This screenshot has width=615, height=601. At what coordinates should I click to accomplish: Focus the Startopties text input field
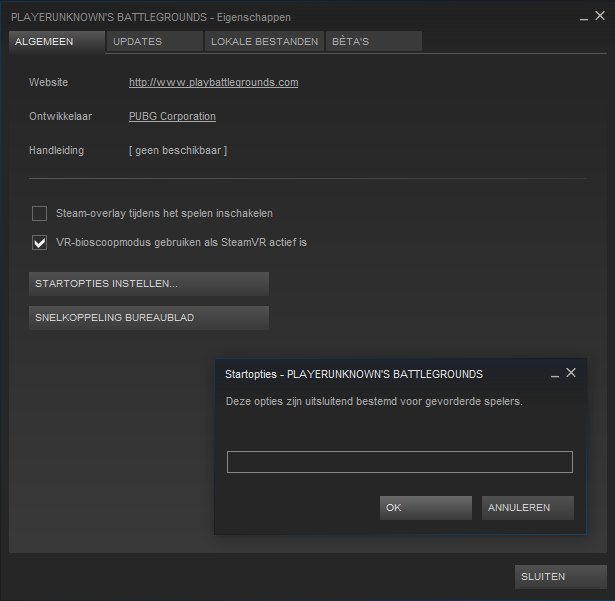pyautogui.click(x=400, y=462)
